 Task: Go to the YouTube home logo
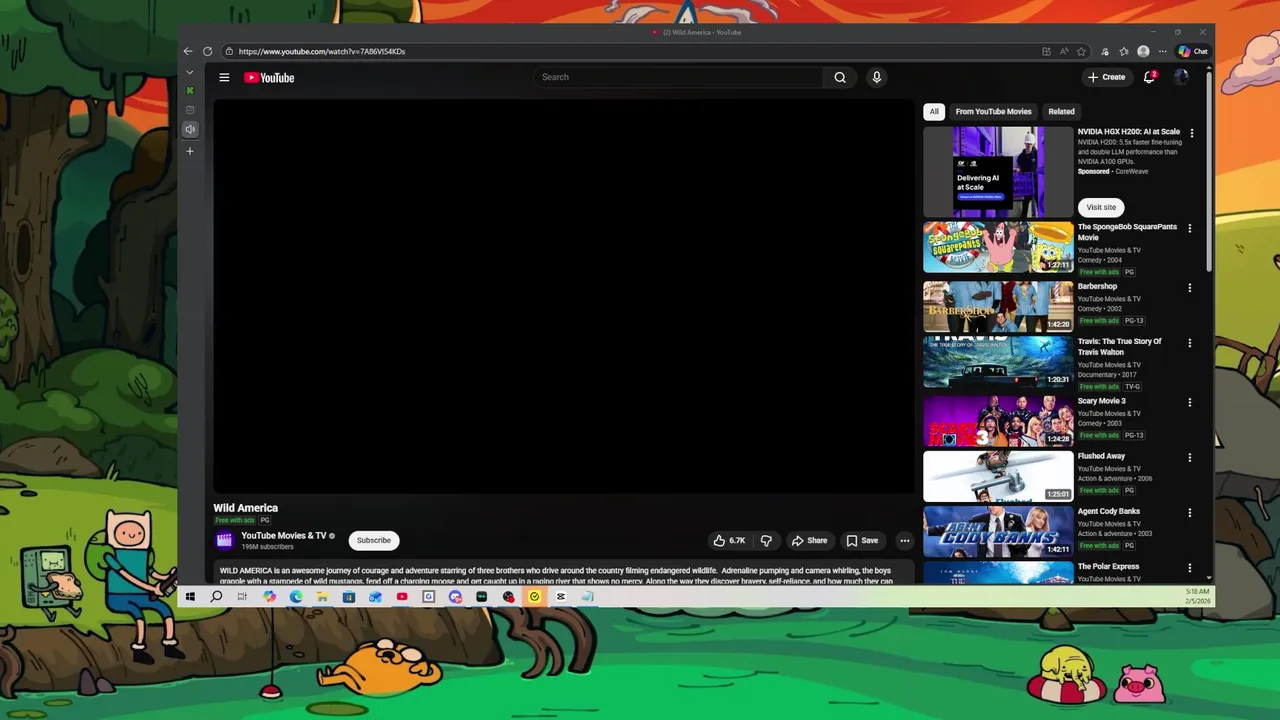pyautogui.click(x=269, y=77)
